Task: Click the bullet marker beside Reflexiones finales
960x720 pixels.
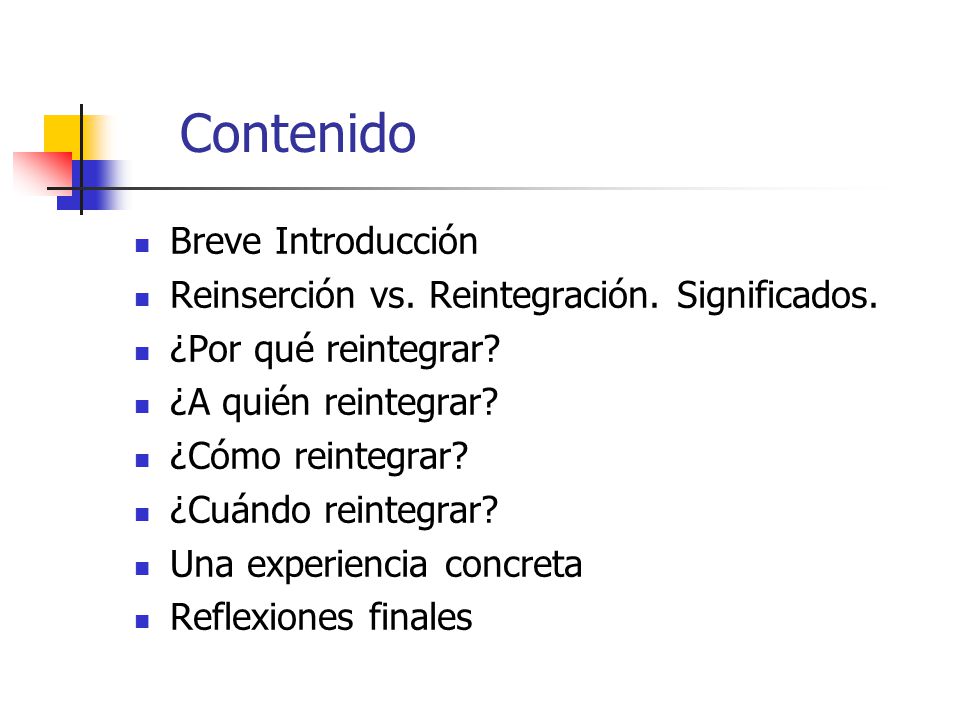Action: pyautogui.click(x=142, y=622)
